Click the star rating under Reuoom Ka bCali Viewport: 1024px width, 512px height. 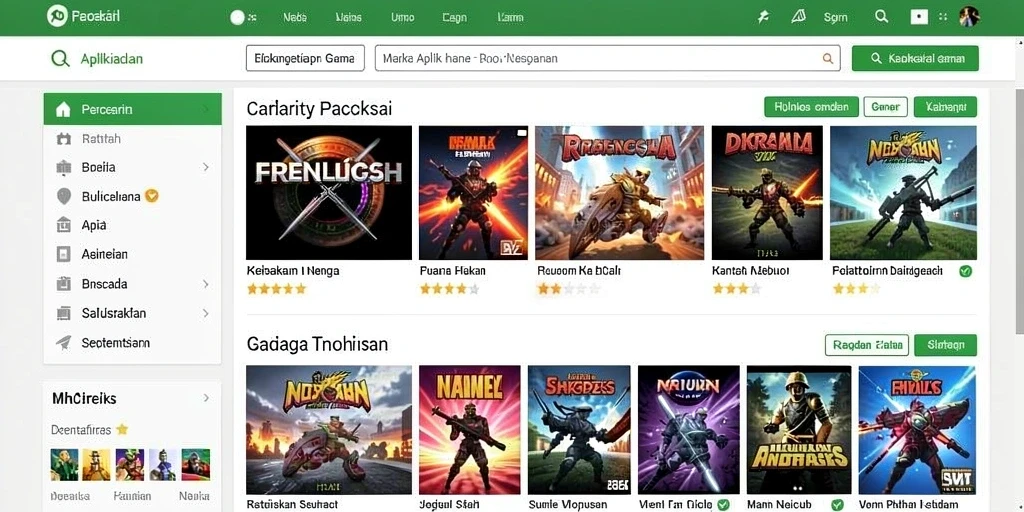pyautogui.click(x=568, y=289)
